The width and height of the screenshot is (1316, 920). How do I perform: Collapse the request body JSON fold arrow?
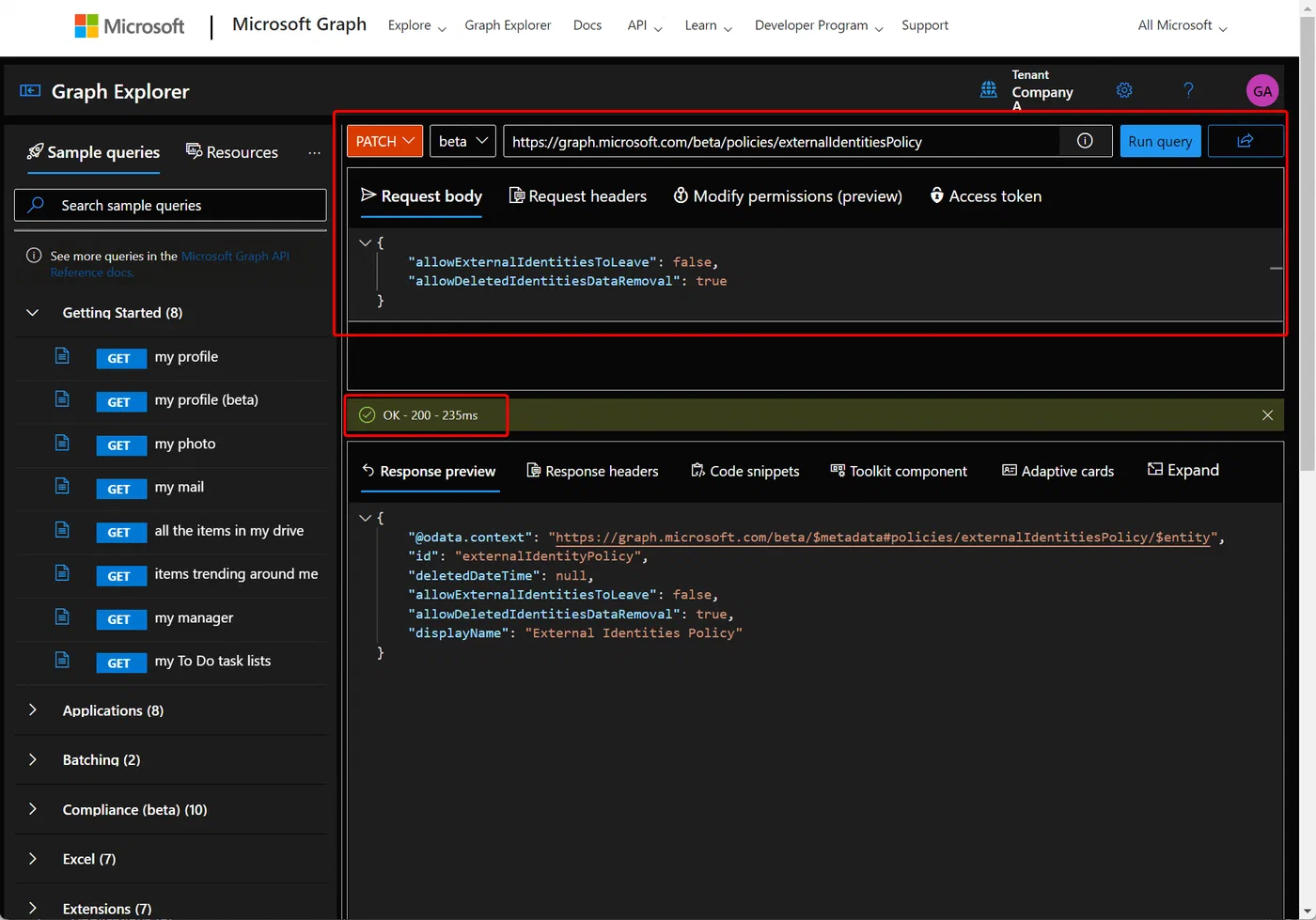[x=365, y=242]
